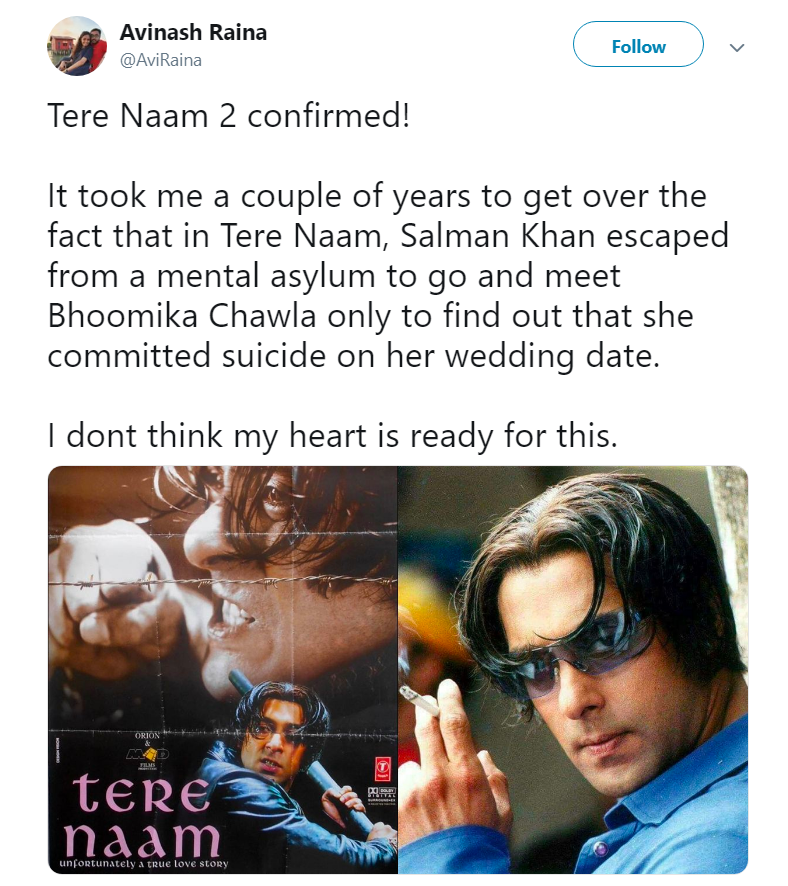Screen dimensions: 788x886
Task: Open the photo of man in sunglasses
Action: (573, 670)
